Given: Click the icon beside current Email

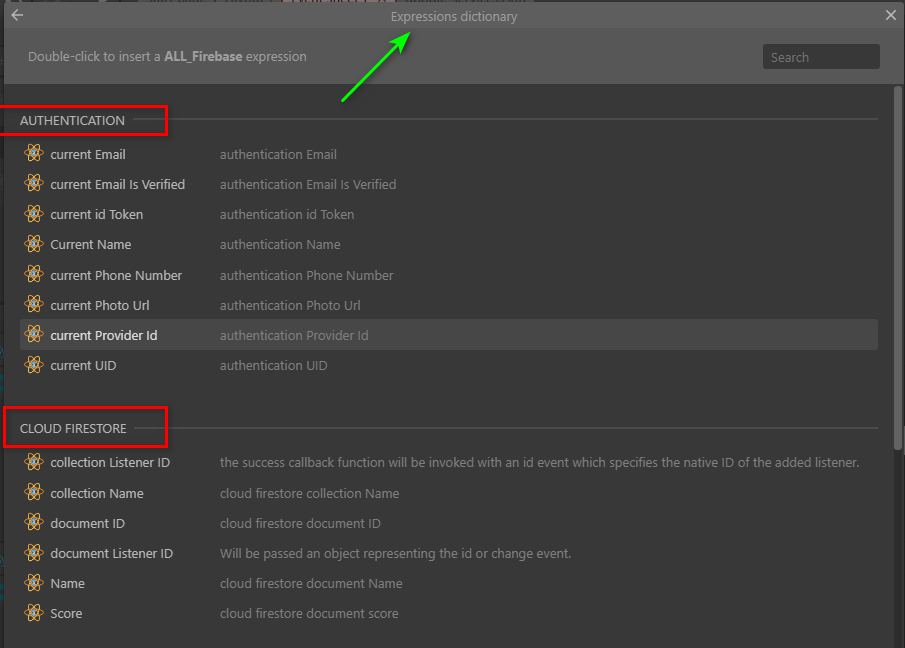Looking at the screenshot, I should pos(34,154).
